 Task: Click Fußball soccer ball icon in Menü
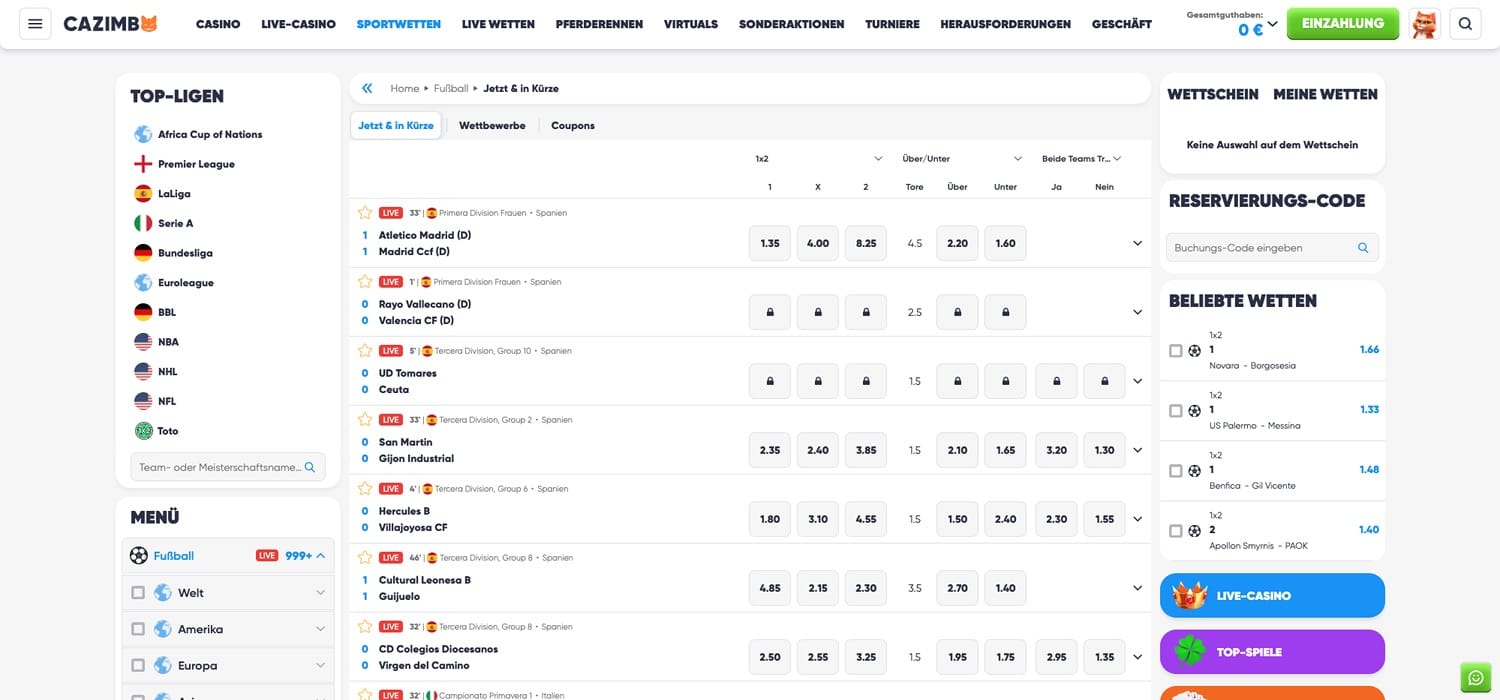(139, 556)
